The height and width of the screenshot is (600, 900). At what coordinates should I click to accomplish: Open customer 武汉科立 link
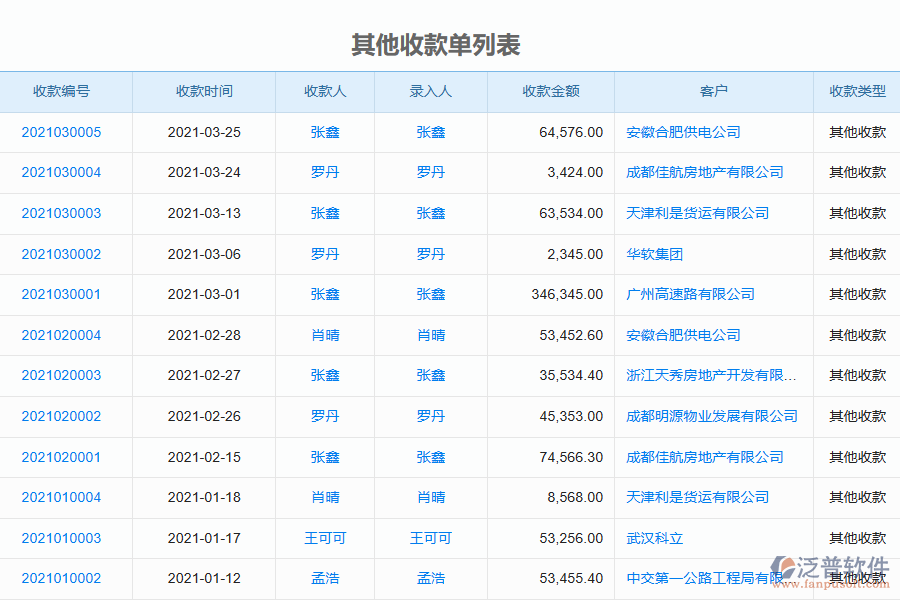tap(648, 538)
